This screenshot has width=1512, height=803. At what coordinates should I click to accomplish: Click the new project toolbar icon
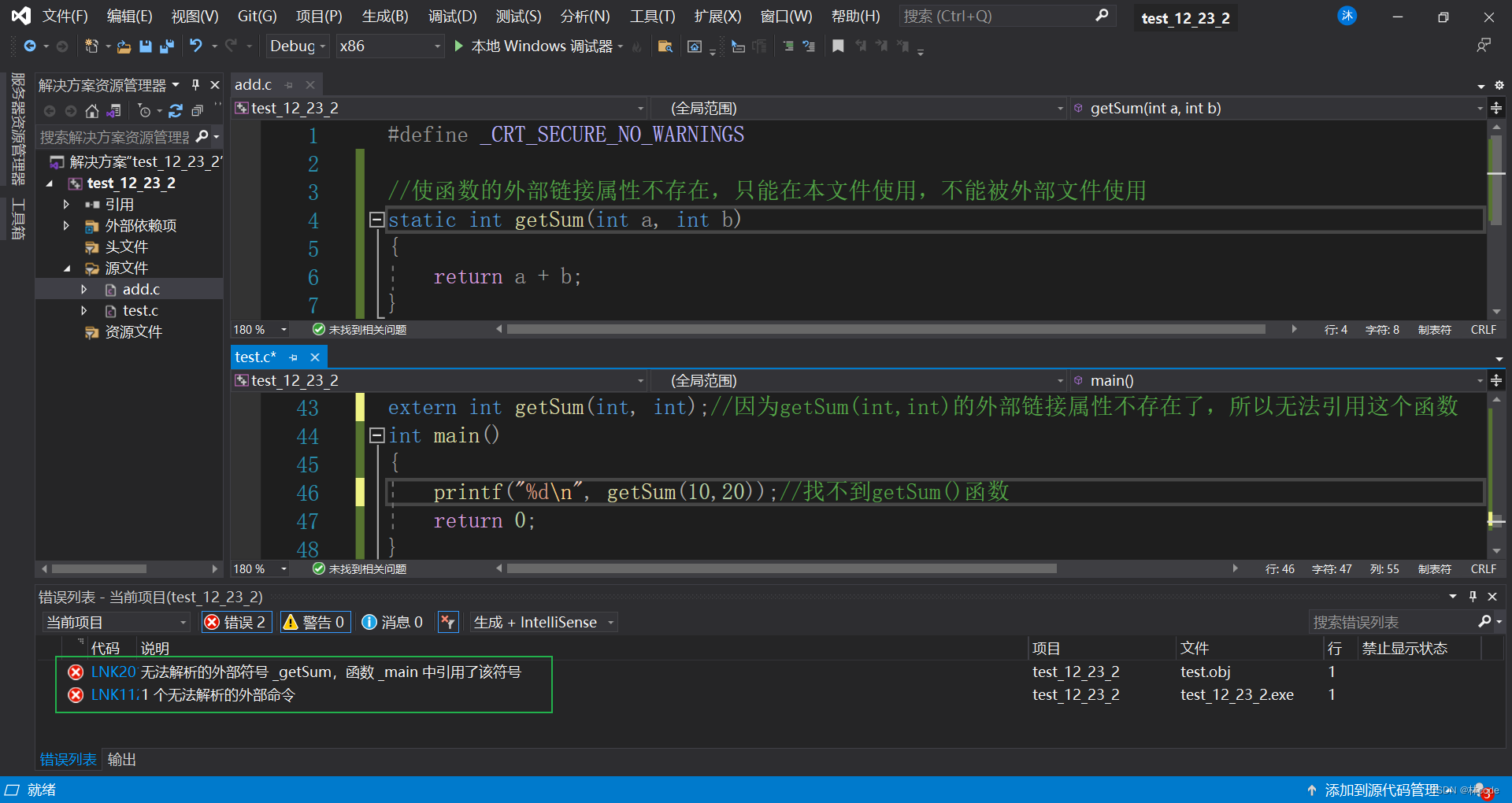pos(91,46)
